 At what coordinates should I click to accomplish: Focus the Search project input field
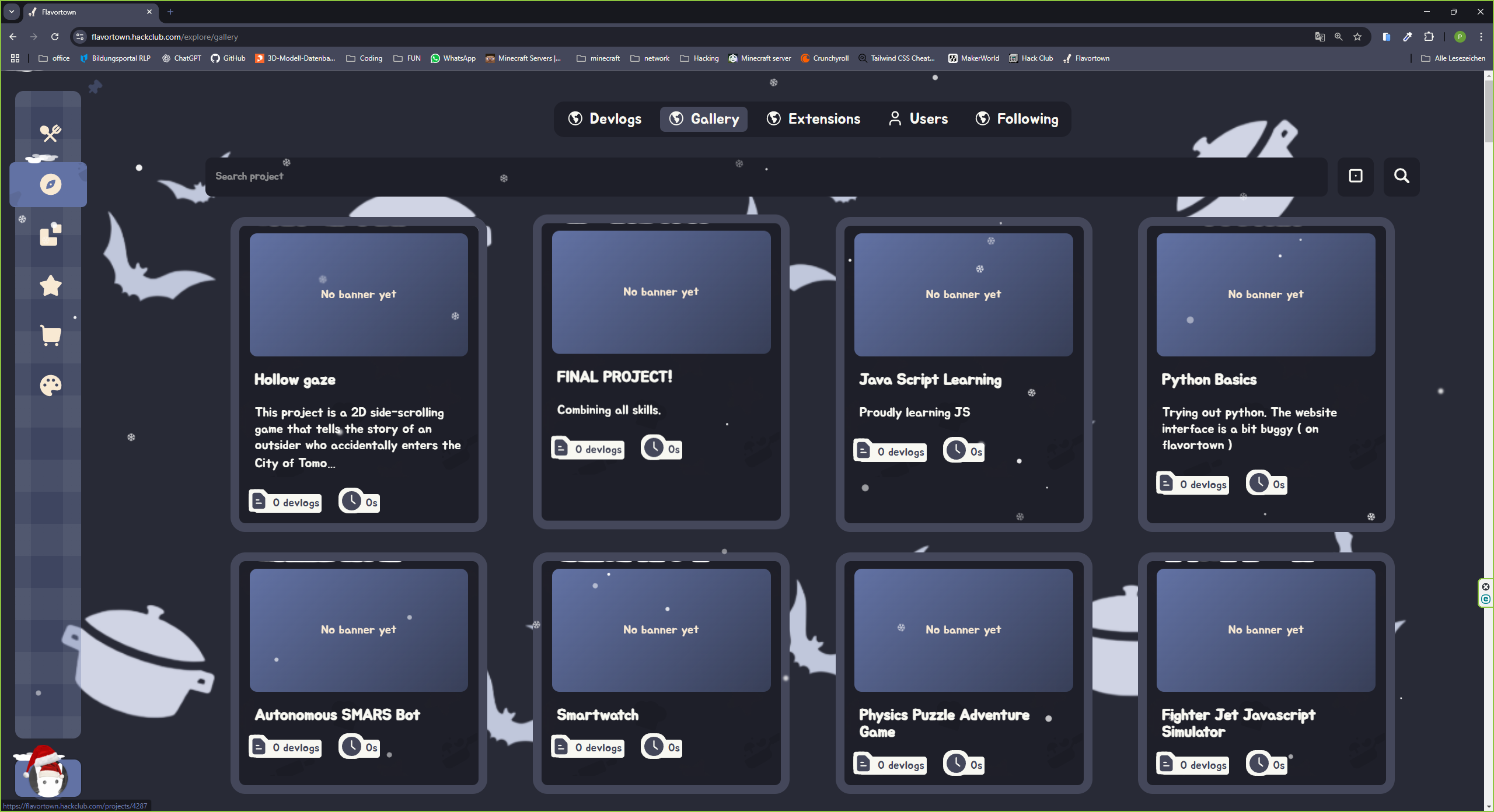[765, 176]
